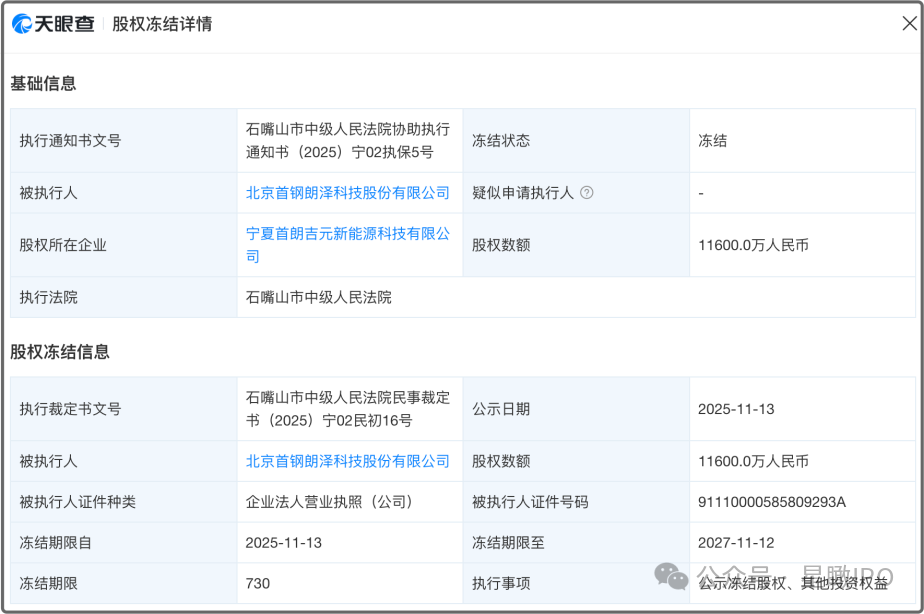Click the Tianyancha logo icon
This screenshot has width=924, height=614.
(x=23, y=24)
